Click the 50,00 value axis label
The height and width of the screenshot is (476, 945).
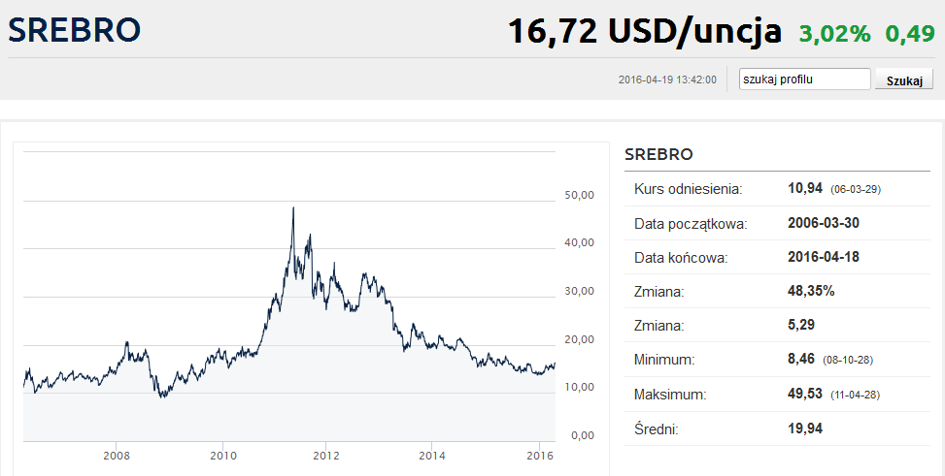(579, 195)
